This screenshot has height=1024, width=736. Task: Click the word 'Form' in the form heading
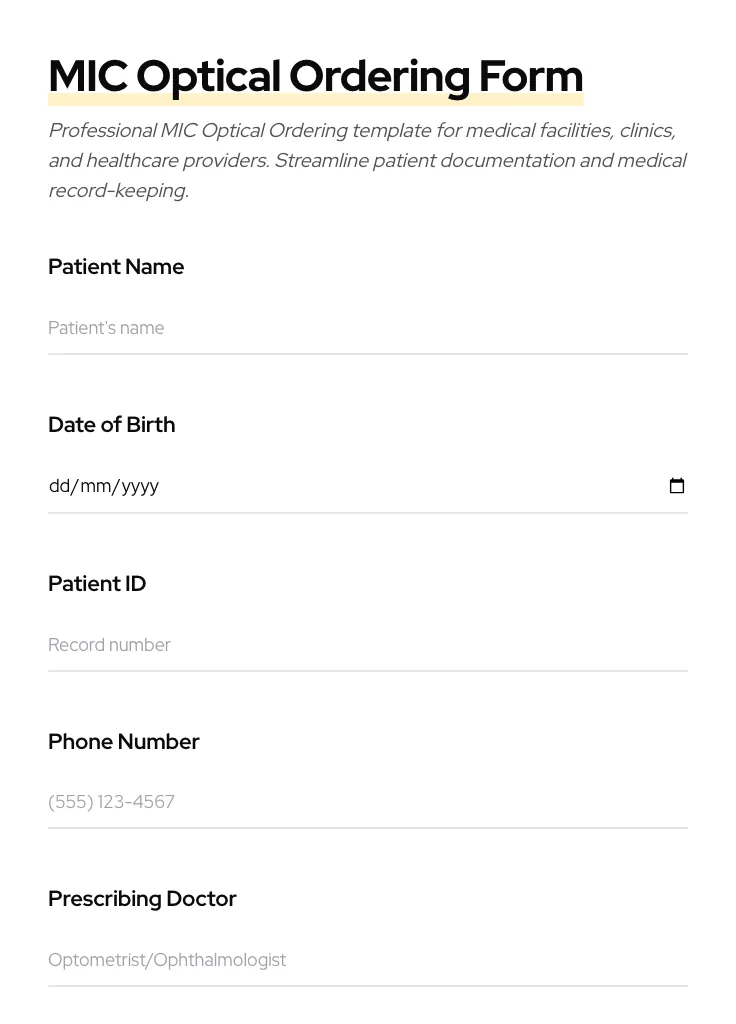pos(530,77)
